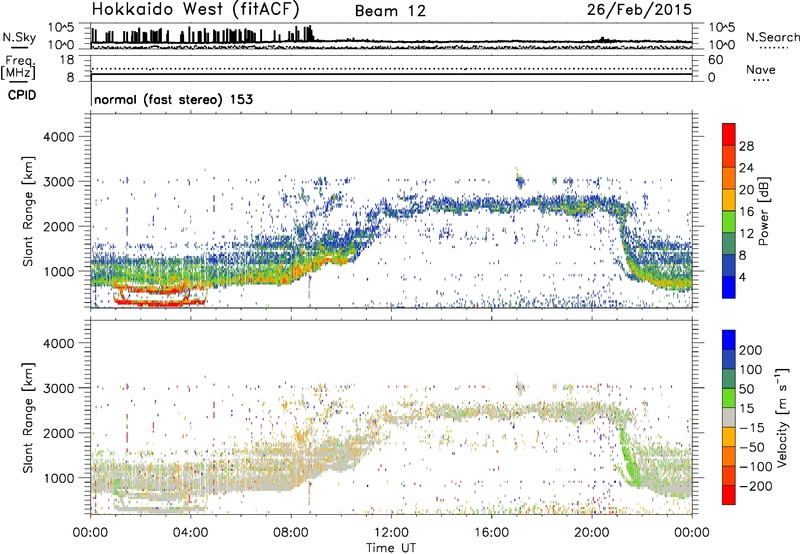Click the "20:00" time tick label
Image resolution: width=800 pixels, height=554 pixels.
click(592, 533)
